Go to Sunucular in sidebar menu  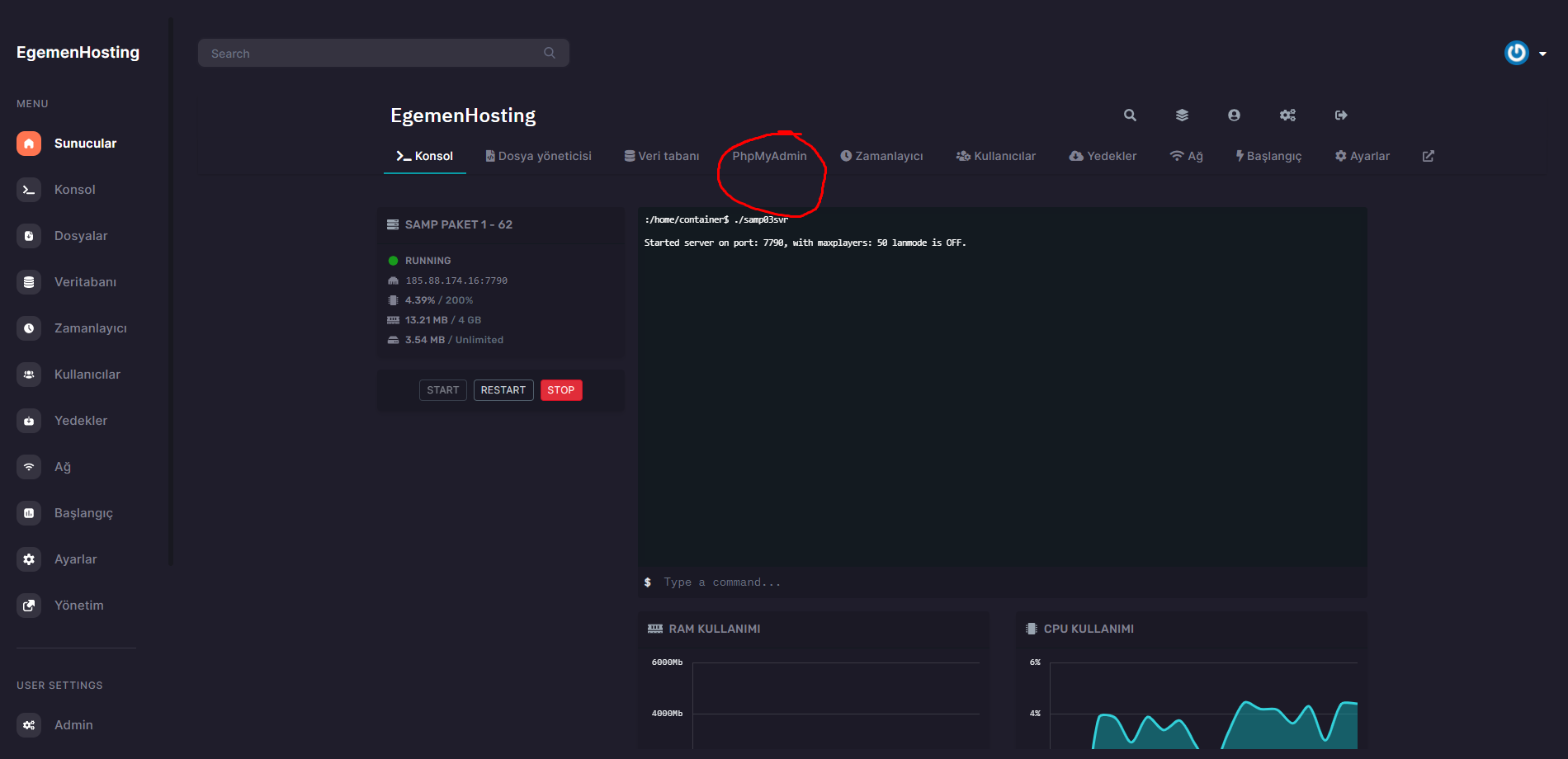(86, 144)
